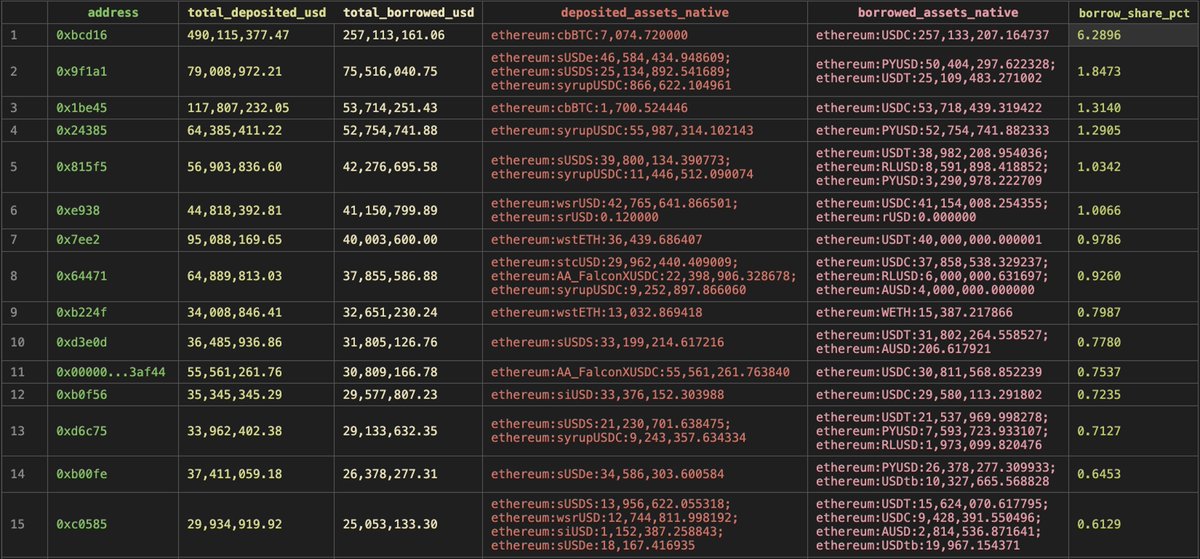Click address cell 0xb00fe
The image size is (1200, 559).
pos(84,474)
